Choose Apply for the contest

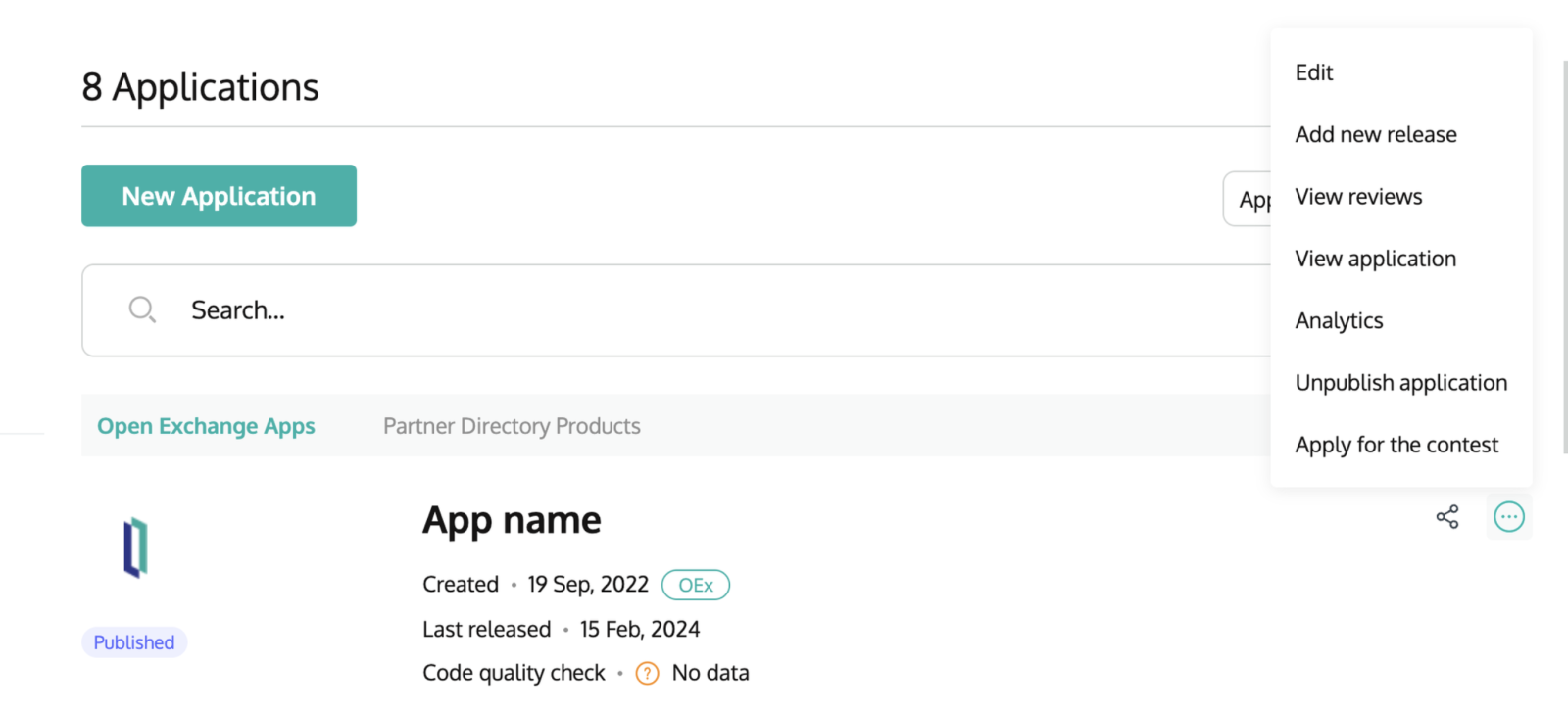coord(1396,445)
